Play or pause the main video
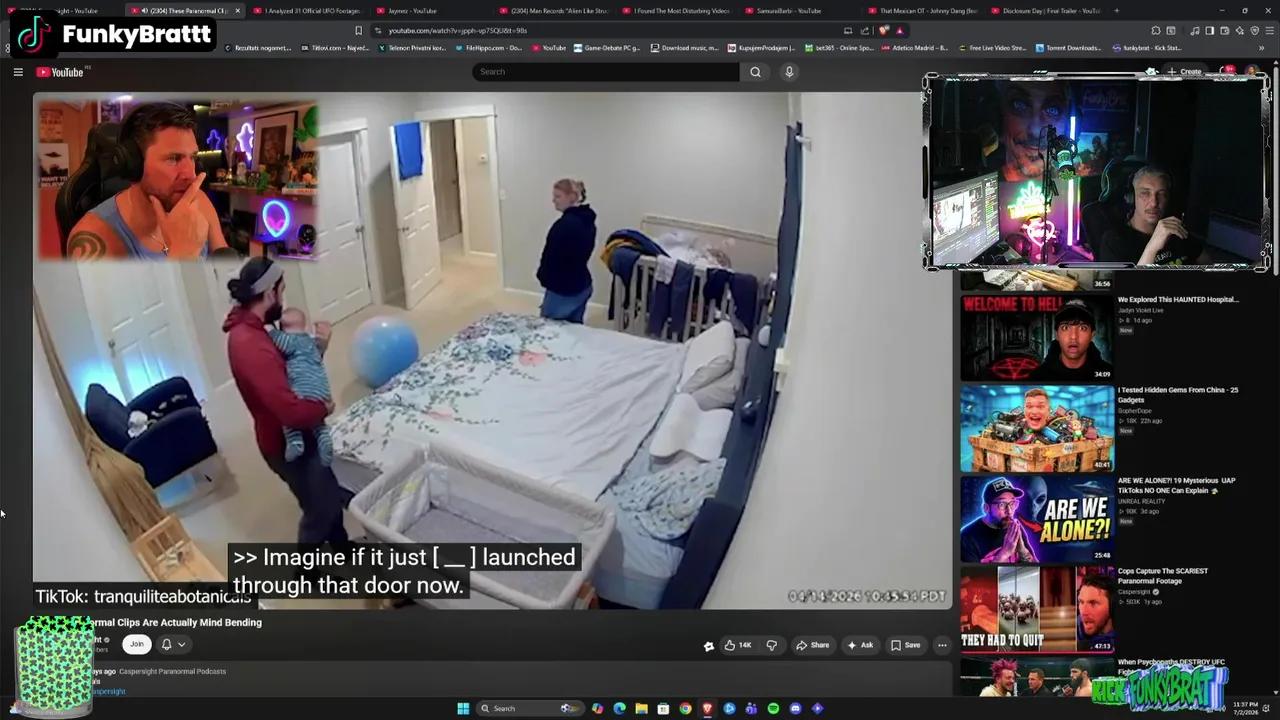Screen dimensions: 1280x720 (492, 350)
